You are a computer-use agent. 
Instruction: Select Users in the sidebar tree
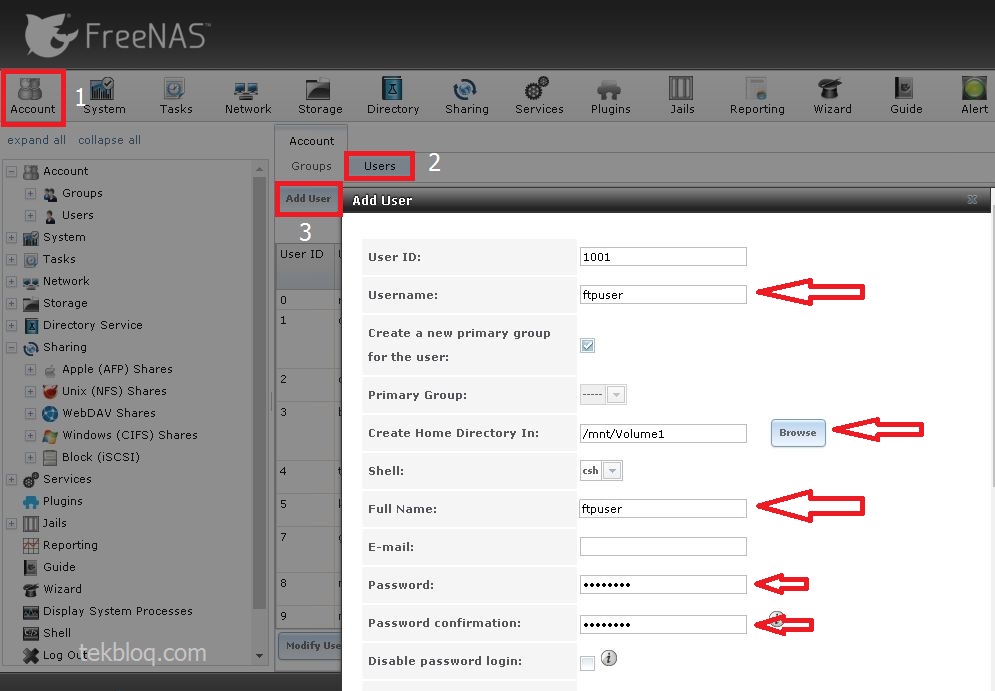[x=77, y=215]
